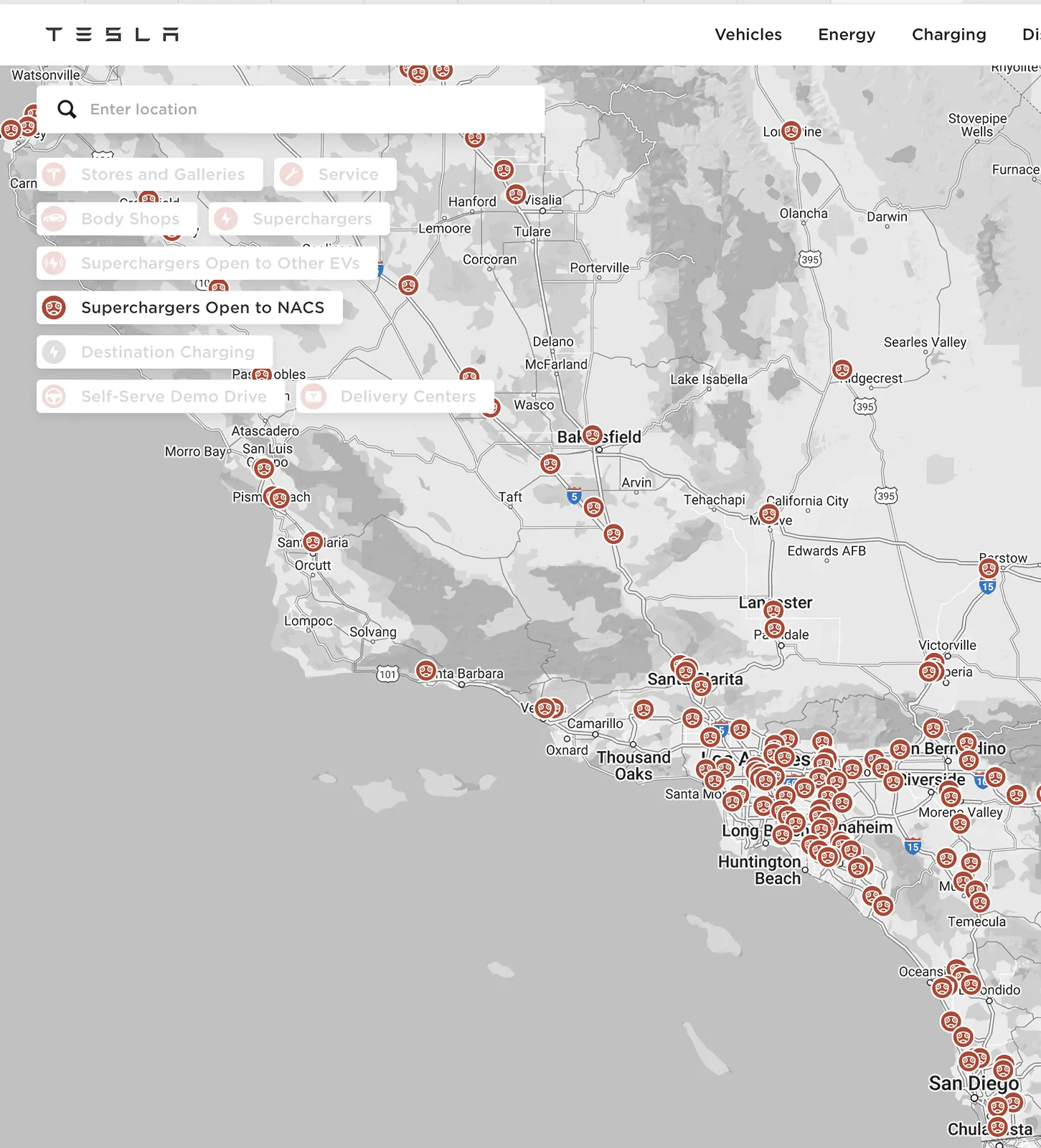
Task: Click the Delano map label
Action: pyautogui.click(x=553, y=342)
